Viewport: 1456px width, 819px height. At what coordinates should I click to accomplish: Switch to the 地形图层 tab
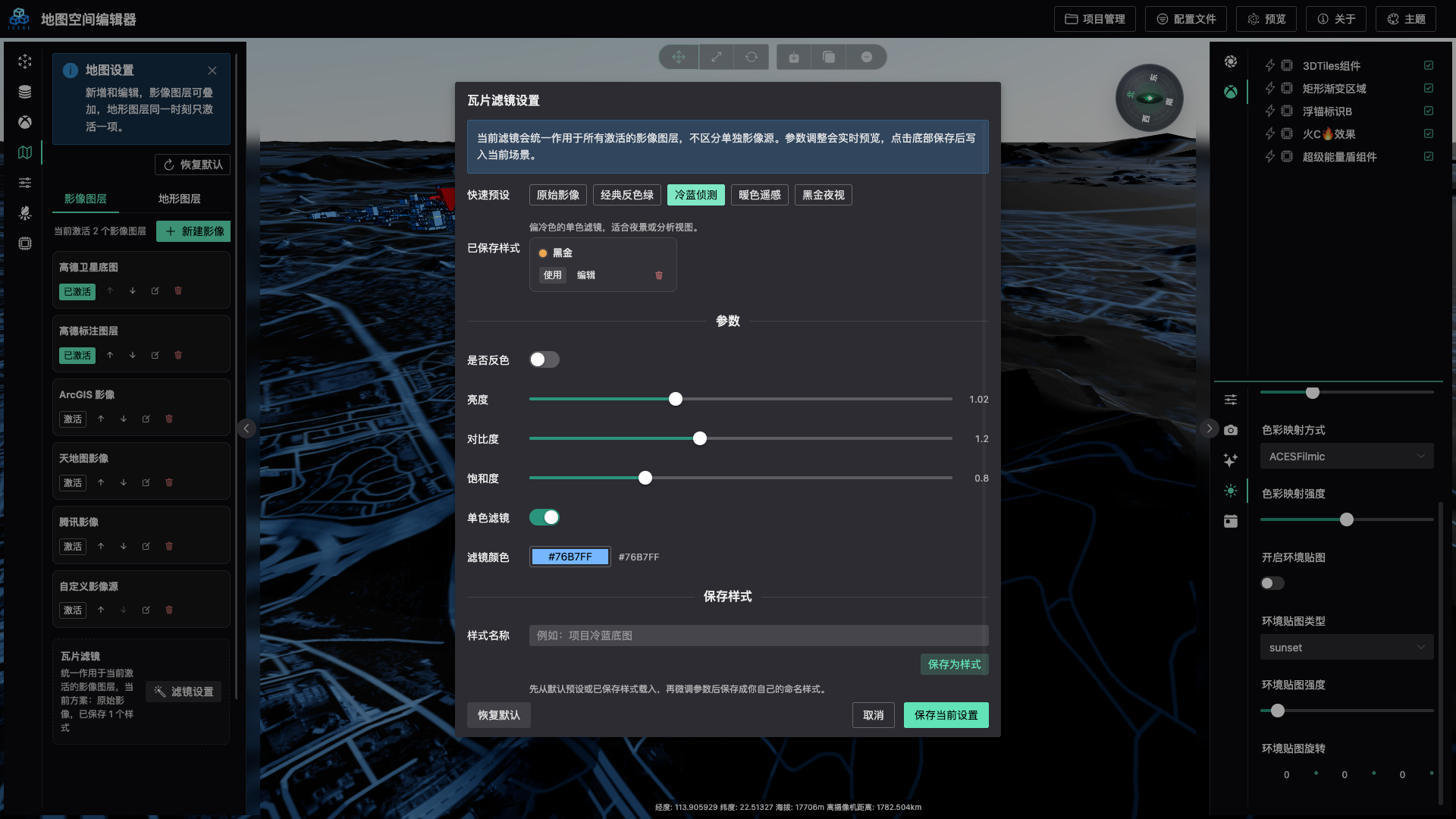point(179,199)
